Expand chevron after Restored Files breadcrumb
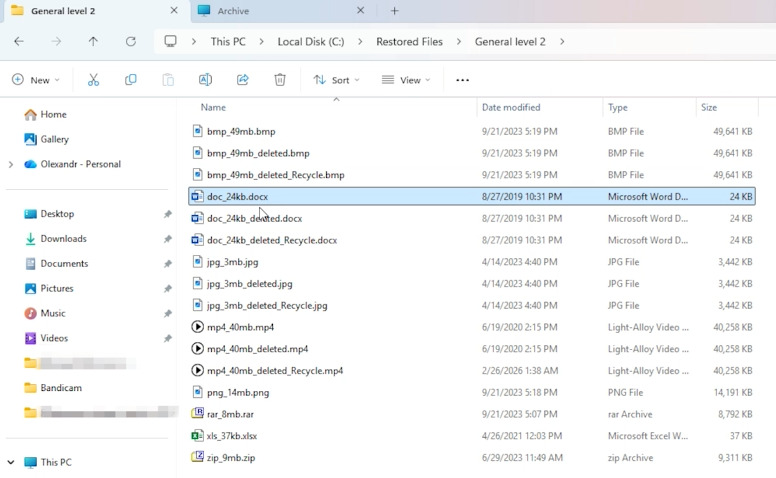 tap(459, 42)
